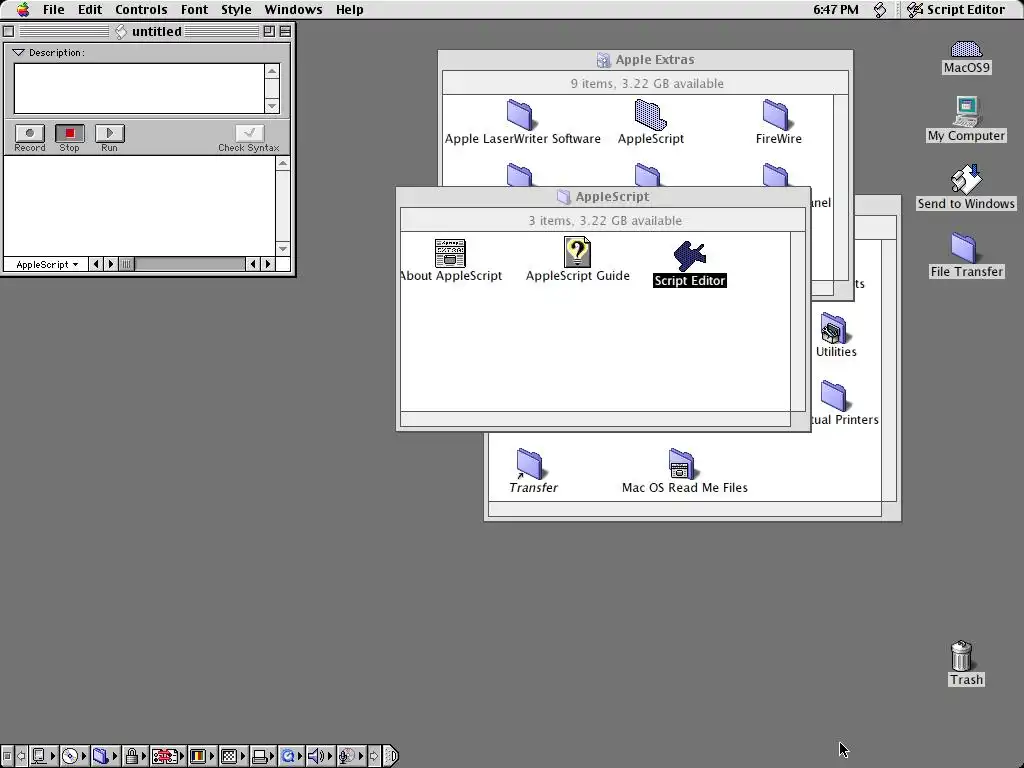Click the script horizontal scrollbar thumb

tap(127, 264)
